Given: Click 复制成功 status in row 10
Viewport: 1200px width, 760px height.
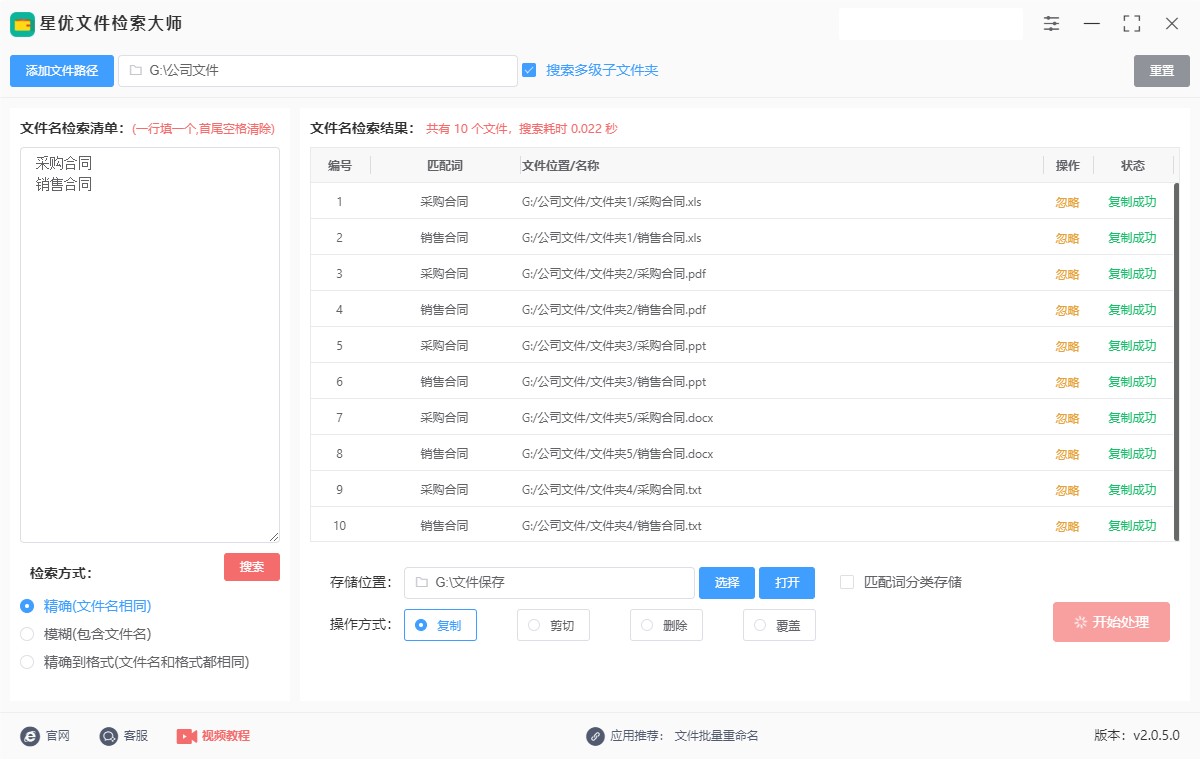Looking at the screenshot, I should pyautogui.click(x=1132, y=526).
